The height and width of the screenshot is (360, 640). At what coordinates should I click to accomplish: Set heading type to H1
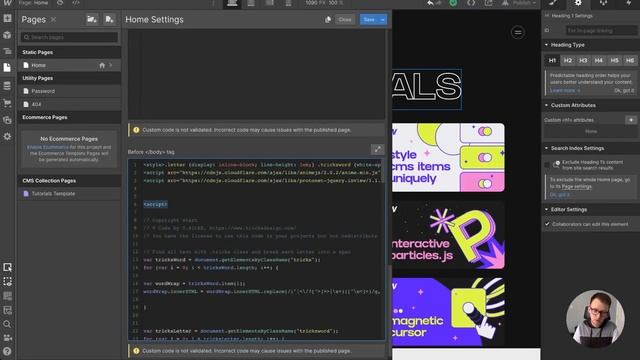tap(552, 60)
